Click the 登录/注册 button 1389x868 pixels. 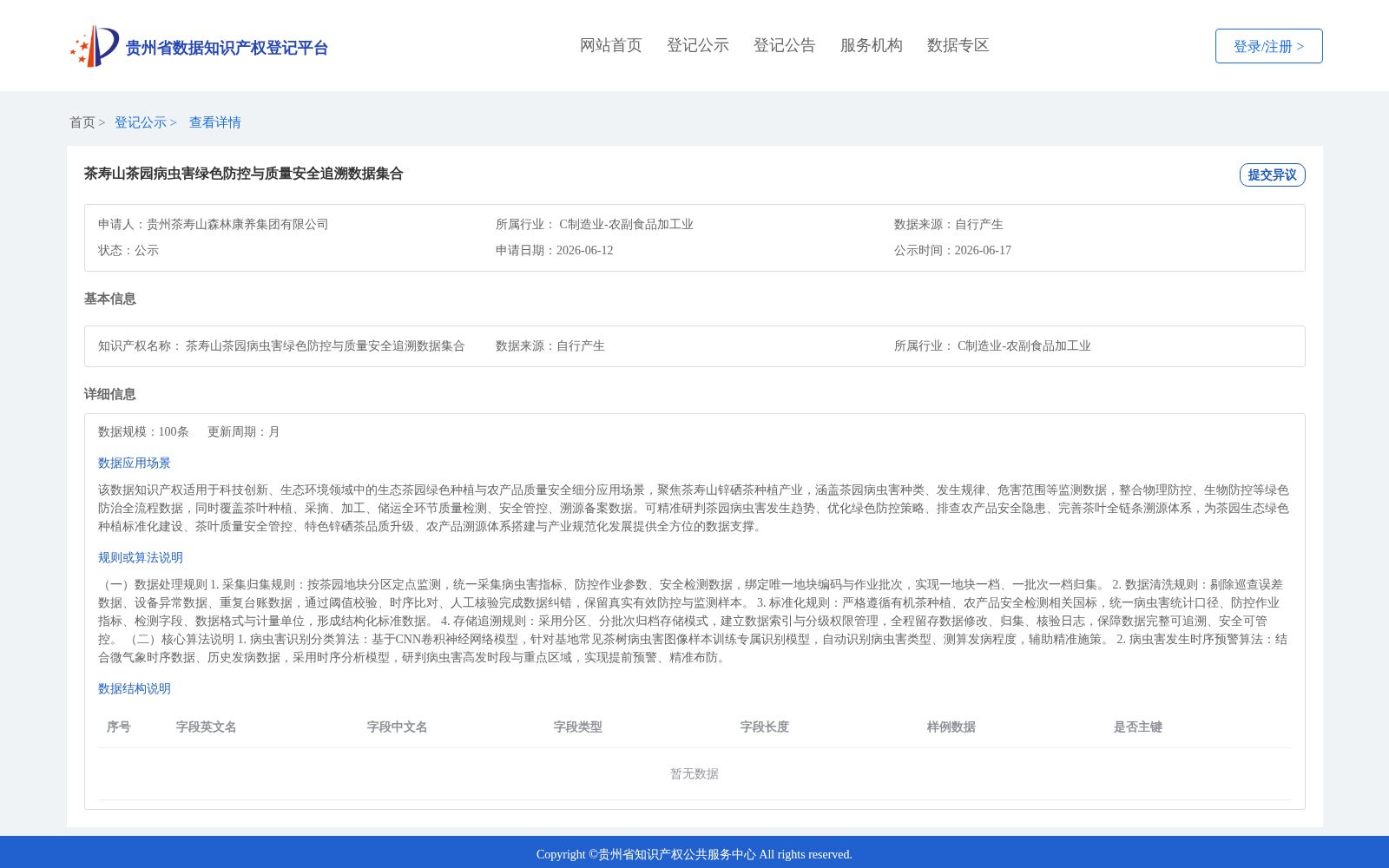[1269, 46]
